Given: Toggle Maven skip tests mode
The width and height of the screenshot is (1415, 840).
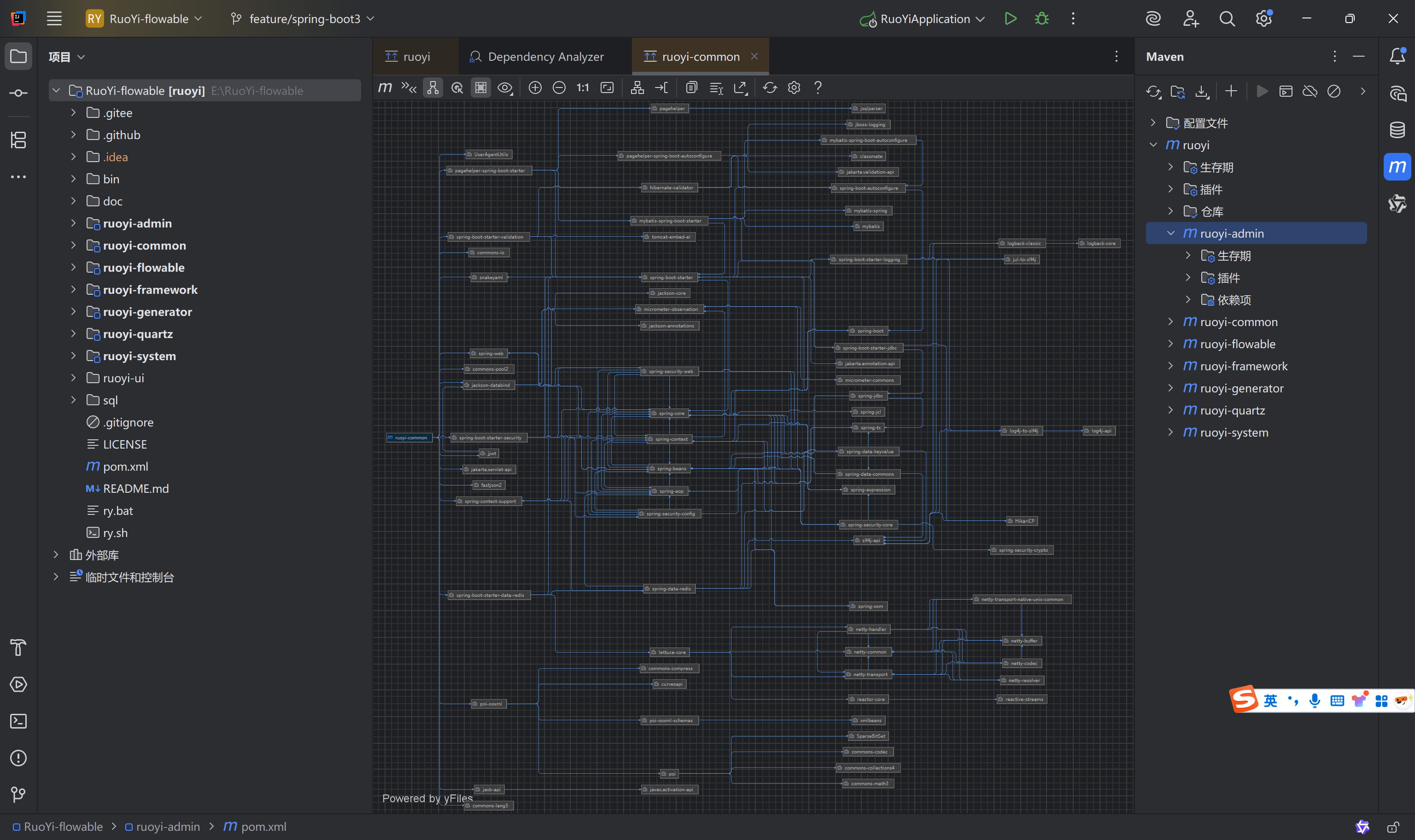Looking at the screenshot, I should pos(1334,91).
